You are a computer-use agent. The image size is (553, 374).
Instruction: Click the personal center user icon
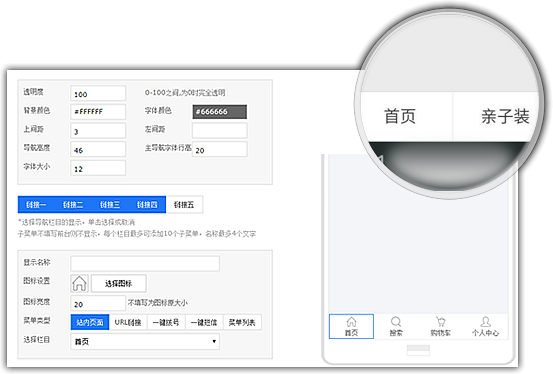point(486,321)
